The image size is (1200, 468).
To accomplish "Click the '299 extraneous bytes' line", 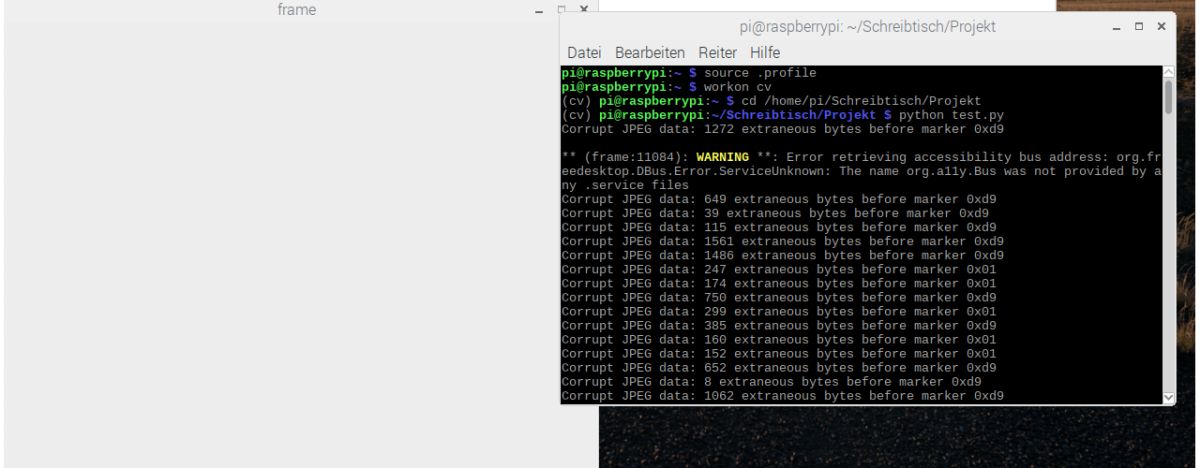I will (x=779, y=311).
